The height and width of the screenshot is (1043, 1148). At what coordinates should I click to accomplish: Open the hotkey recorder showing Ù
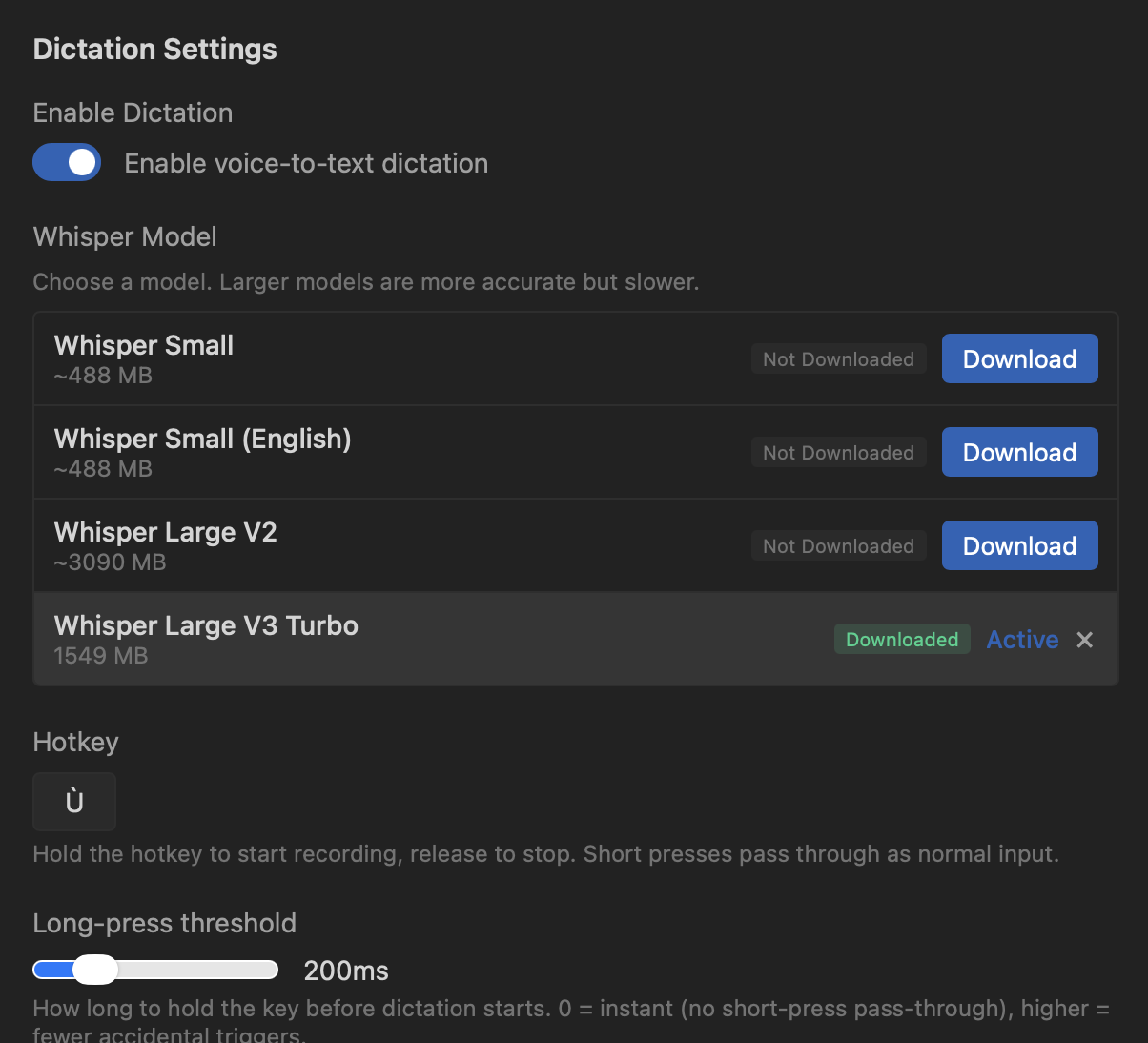[x=73, y=801]
